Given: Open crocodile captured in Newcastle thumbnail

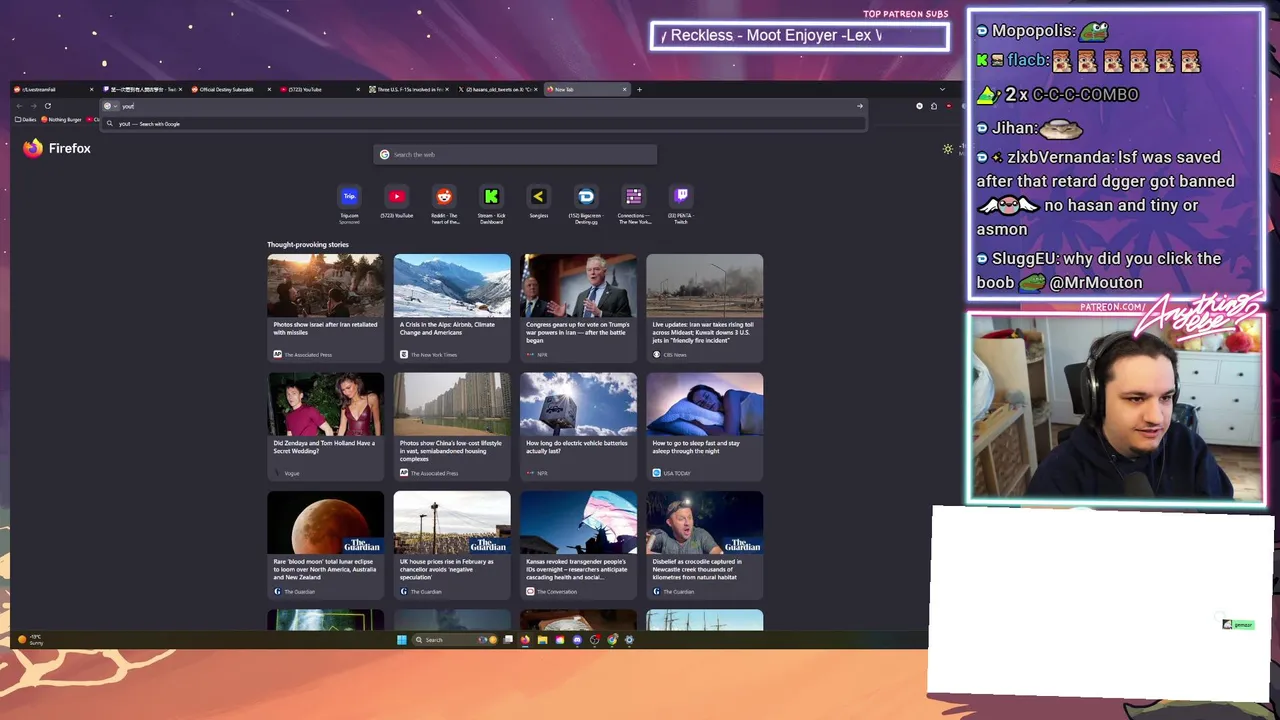Looking at the screenshot, I should coord(704,522).
